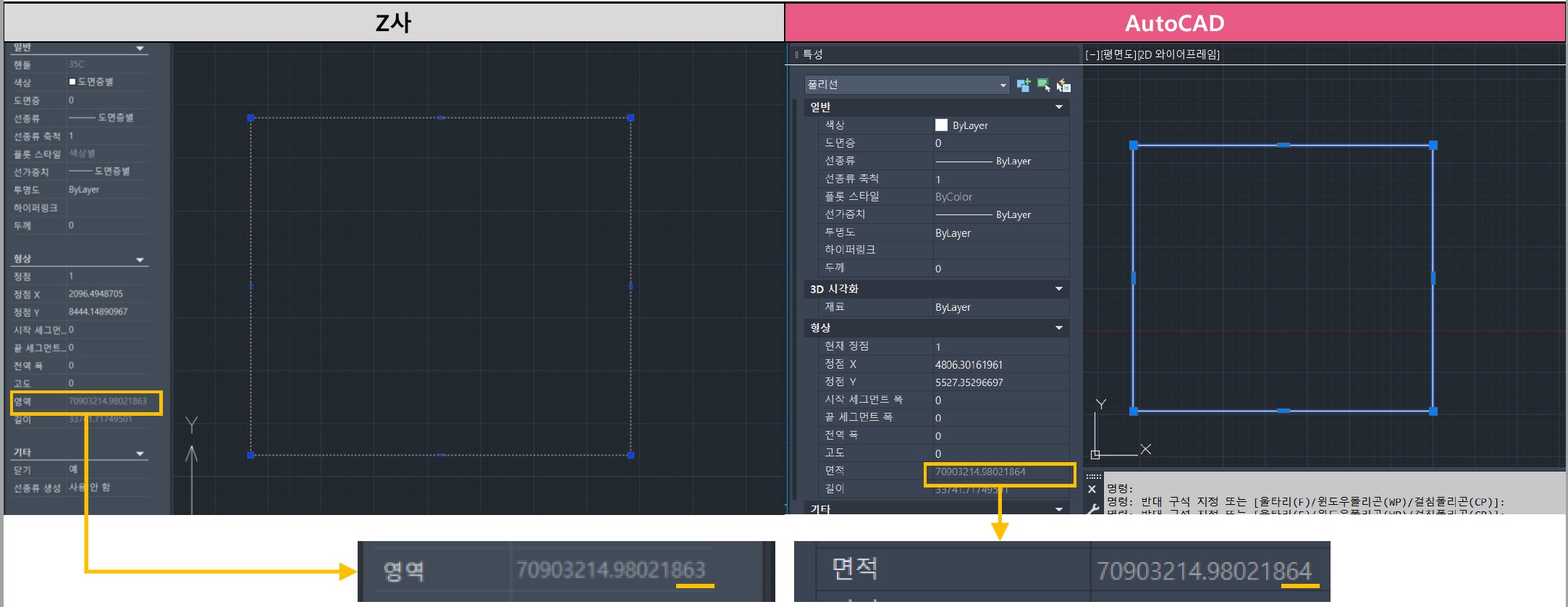This screenshot has height=607, width=1568.
Task: Select the Z사 정점 Y value 8444.14890967
Action: (98, 312)
